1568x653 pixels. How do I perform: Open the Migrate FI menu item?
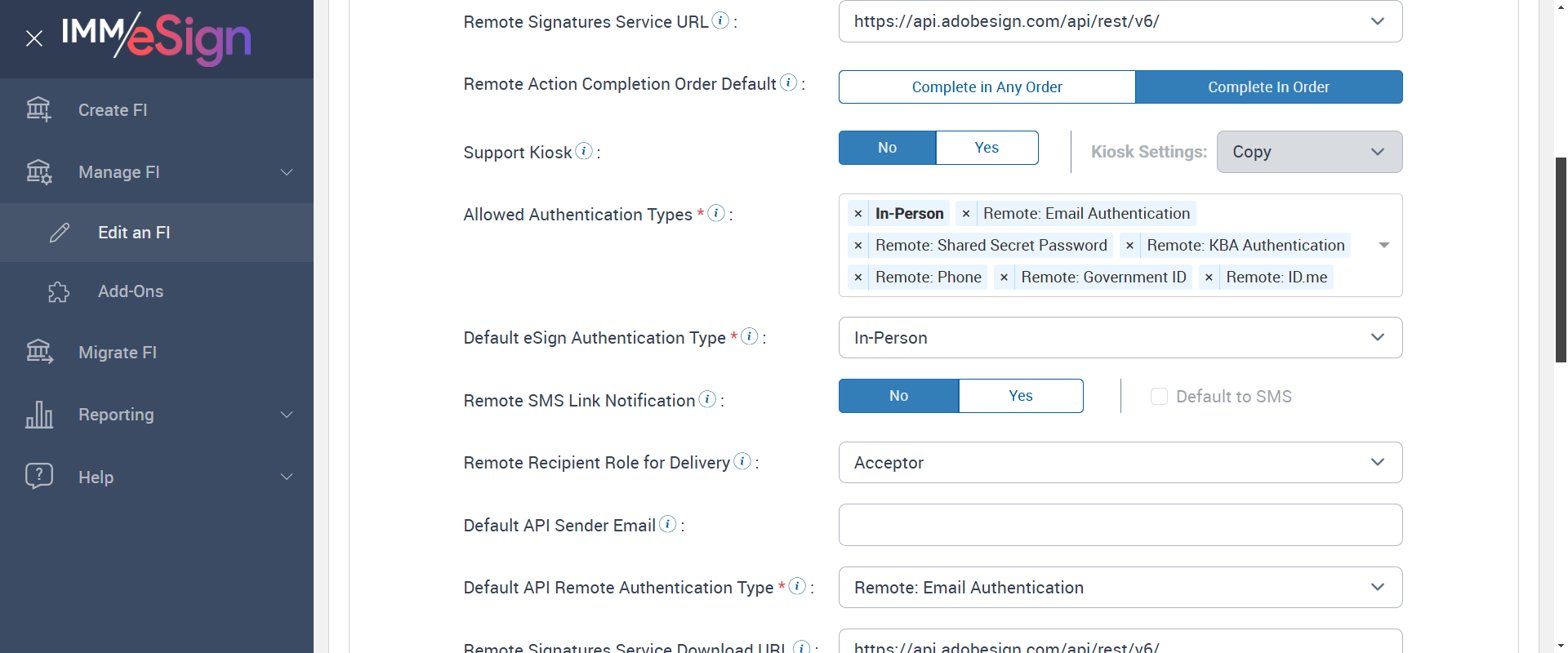[x=118, y=353]
